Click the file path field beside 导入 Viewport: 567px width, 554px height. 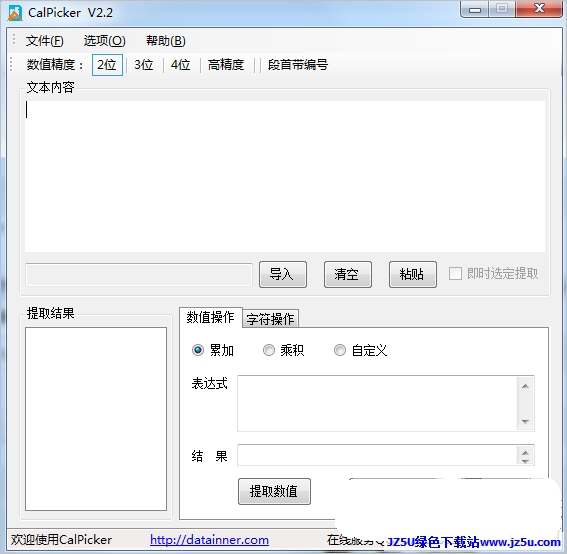[x=139, y=275]
